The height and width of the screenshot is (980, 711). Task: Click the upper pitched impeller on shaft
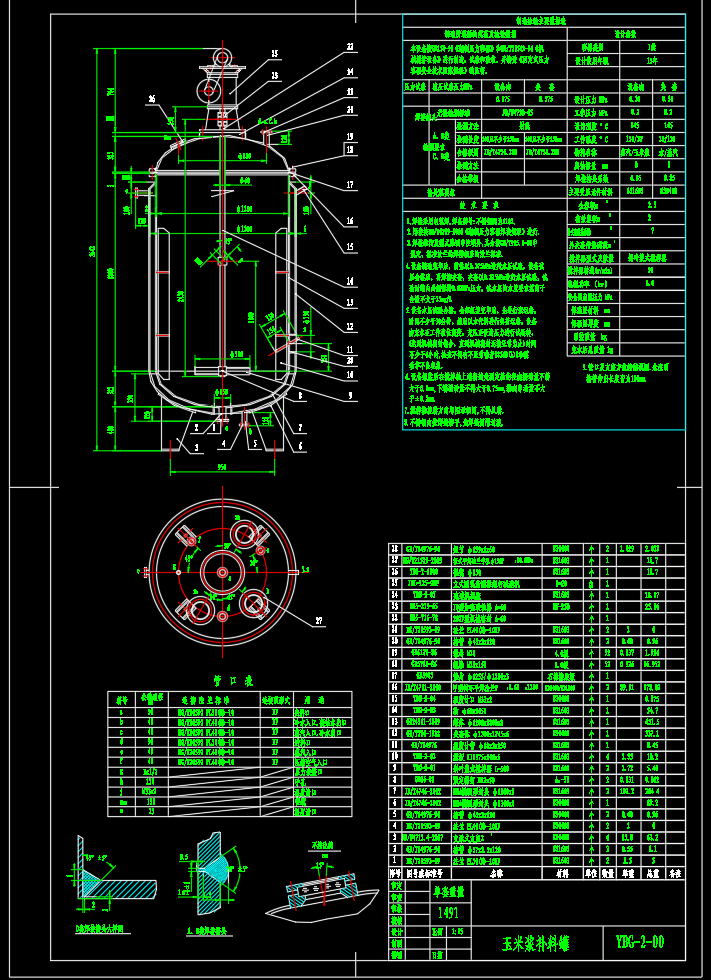coord(220,256)
